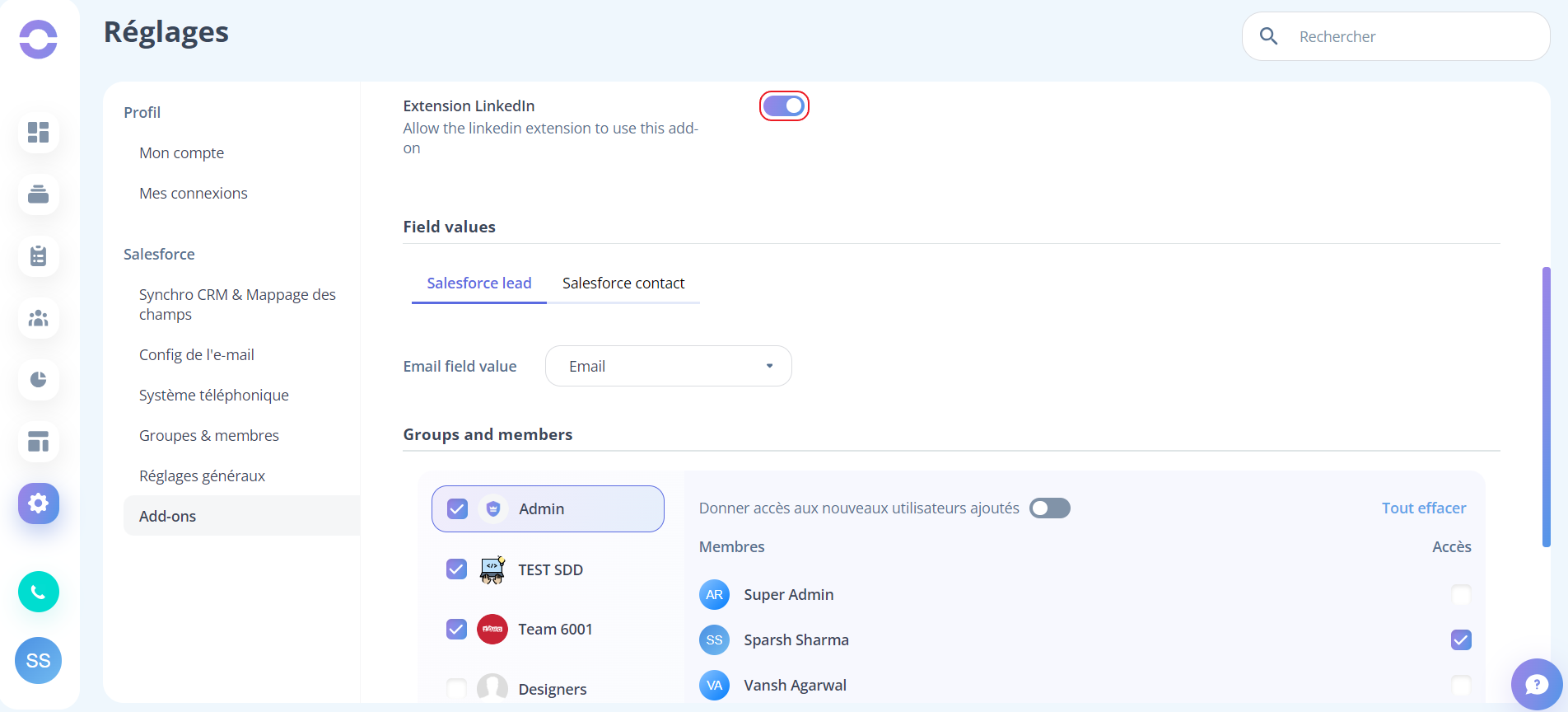Screen dimensions: 1568x712
Task: Open the pie chart reports sidebar icon
Action: 38,380
